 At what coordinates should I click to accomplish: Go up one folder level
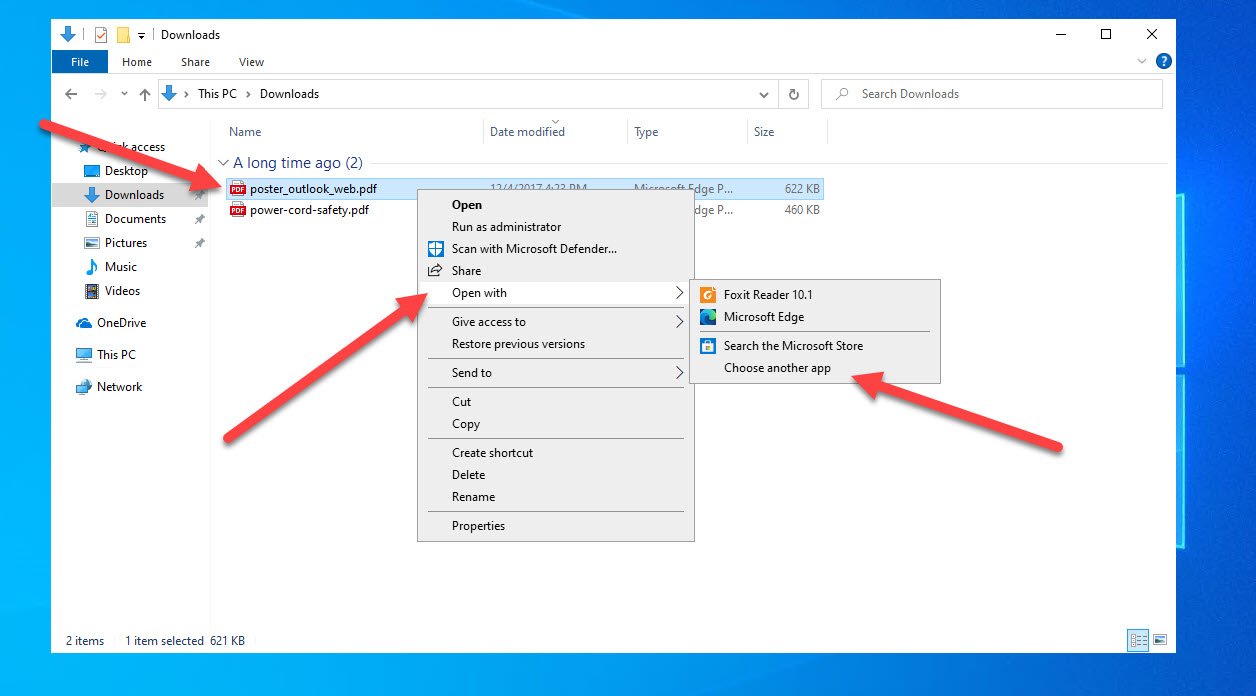click(145, 94)
